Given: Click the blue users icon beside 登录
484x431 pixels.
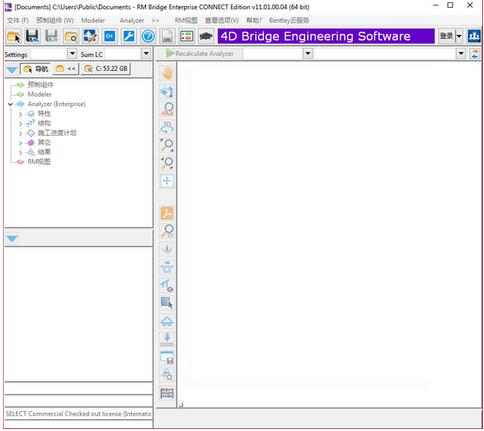Looking at the screenshot, I should pyautogui.click(x=473, y=36).
